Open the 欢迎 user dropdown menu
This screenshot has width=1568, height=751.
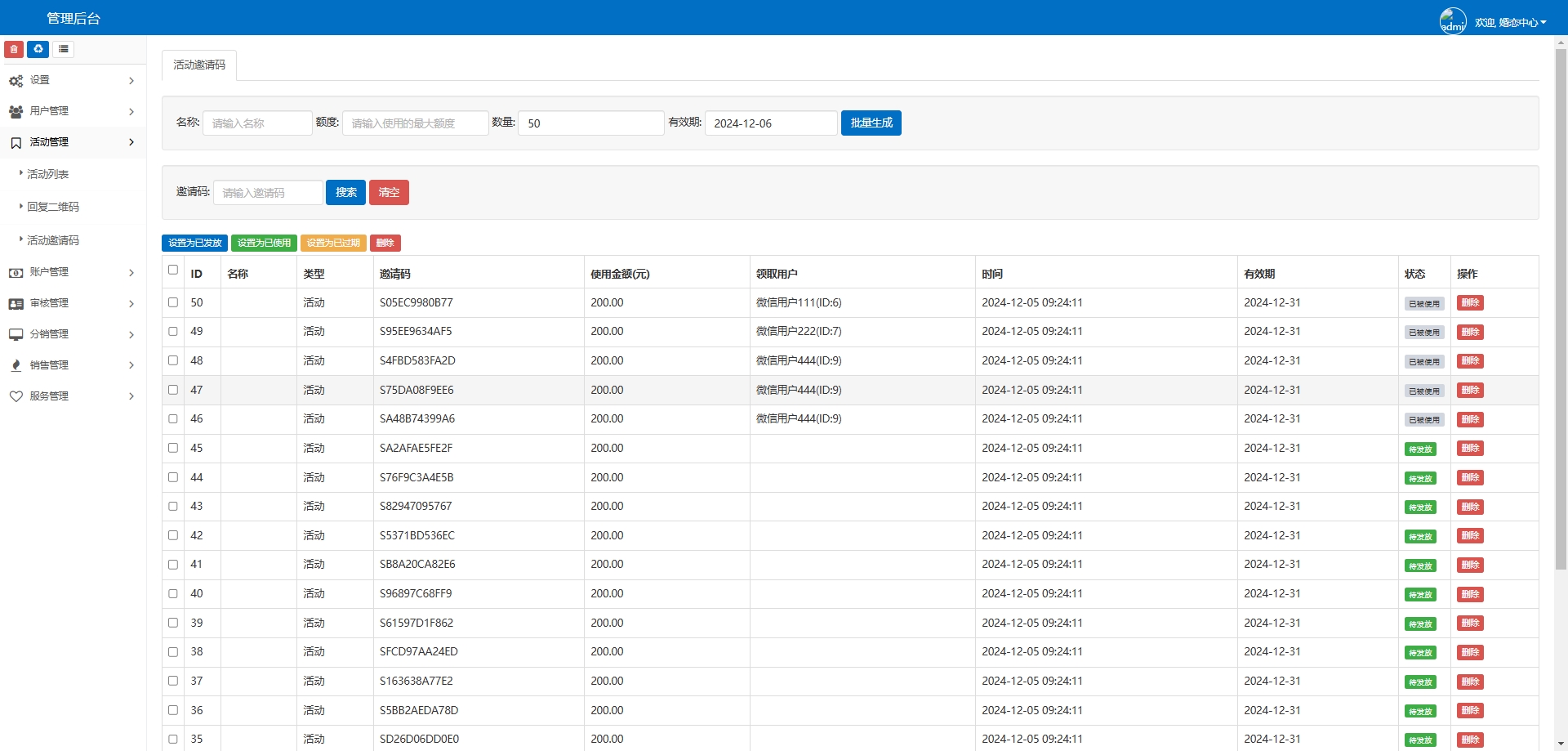pyautogui.click(x=1510, y=23)
